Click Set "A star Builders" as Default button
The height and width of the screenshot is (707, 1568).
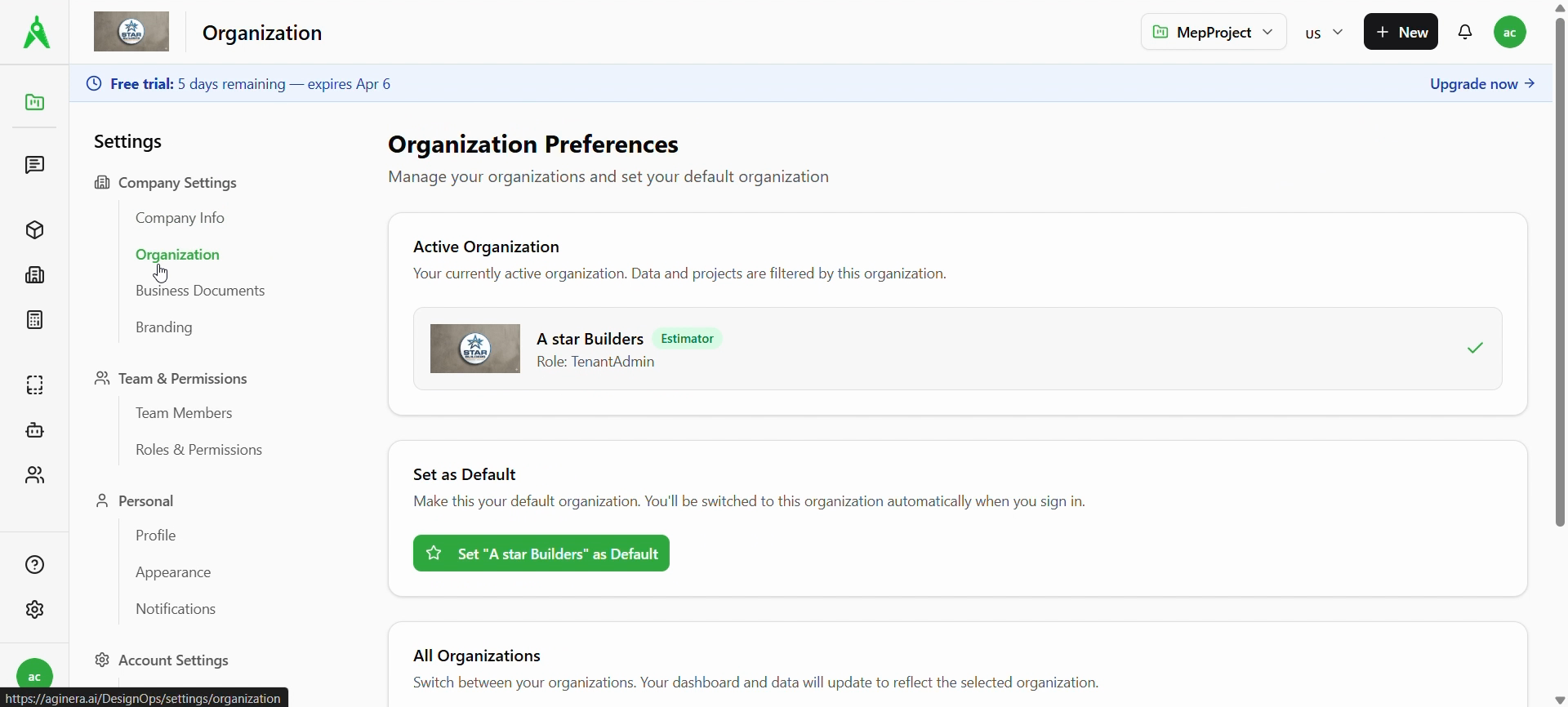tap(541, 554)
